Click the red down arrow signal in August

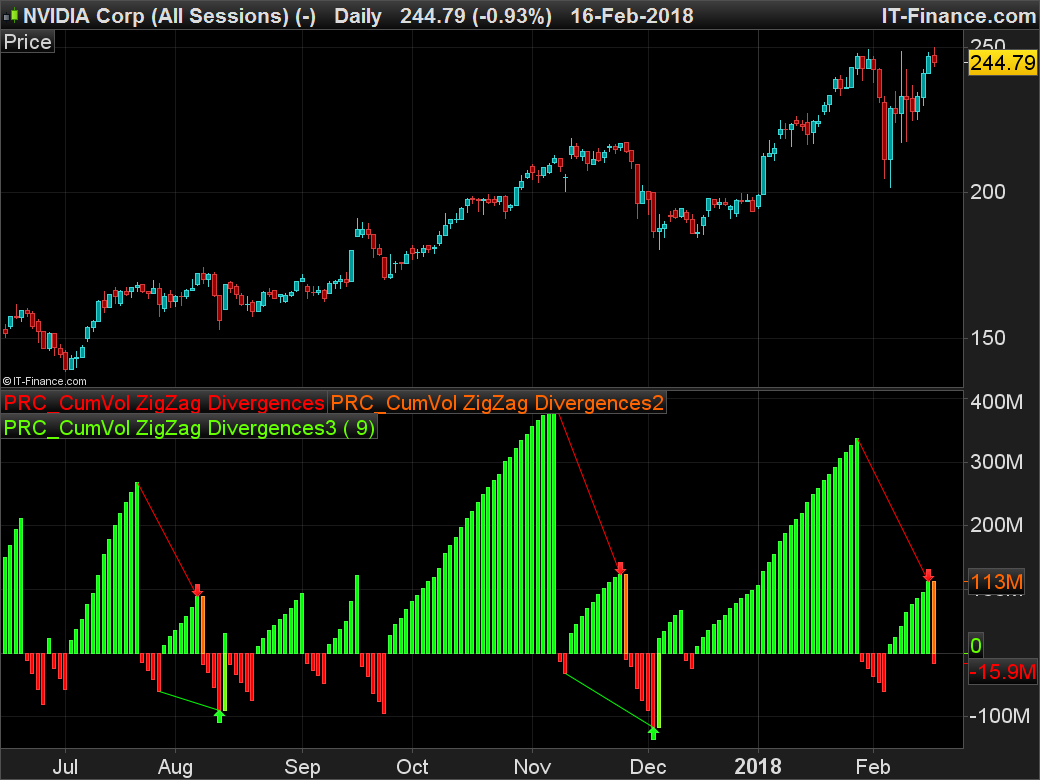198,590
